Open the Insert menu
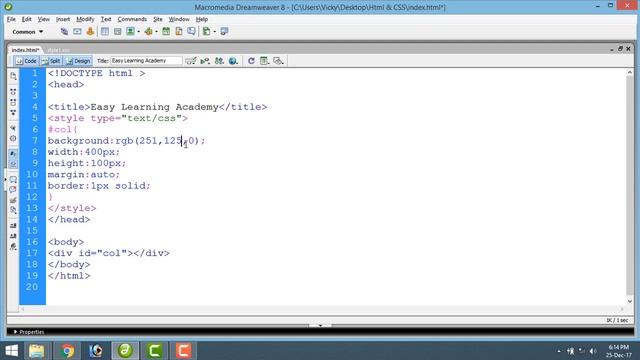 point(63,19)
